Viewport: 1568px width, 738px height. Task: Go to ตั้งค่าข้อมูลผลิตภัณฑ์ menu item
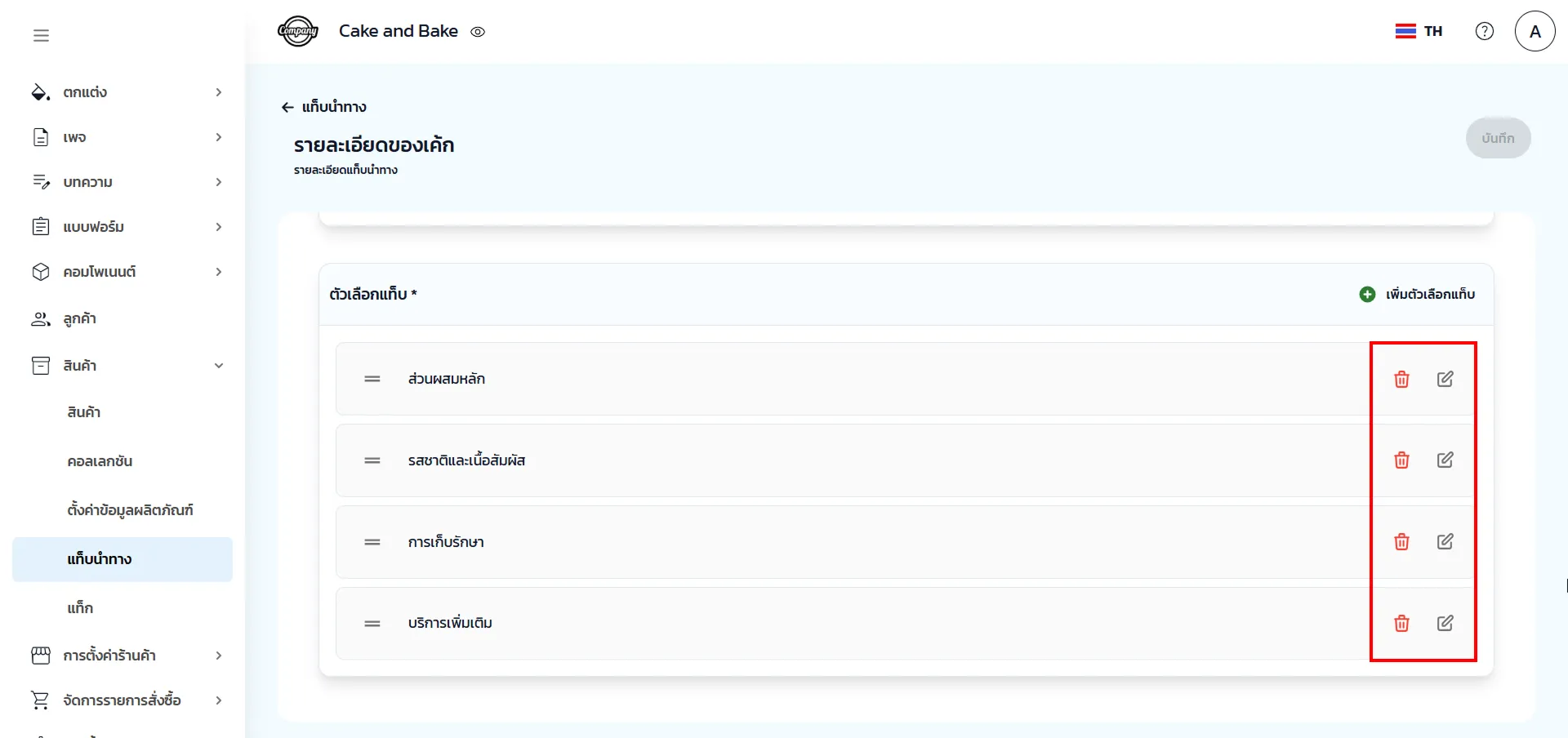tap(130, 510)
